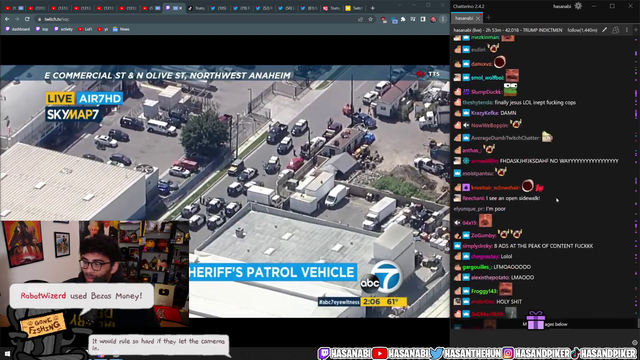Open the yt bookmark

point(103,29)
